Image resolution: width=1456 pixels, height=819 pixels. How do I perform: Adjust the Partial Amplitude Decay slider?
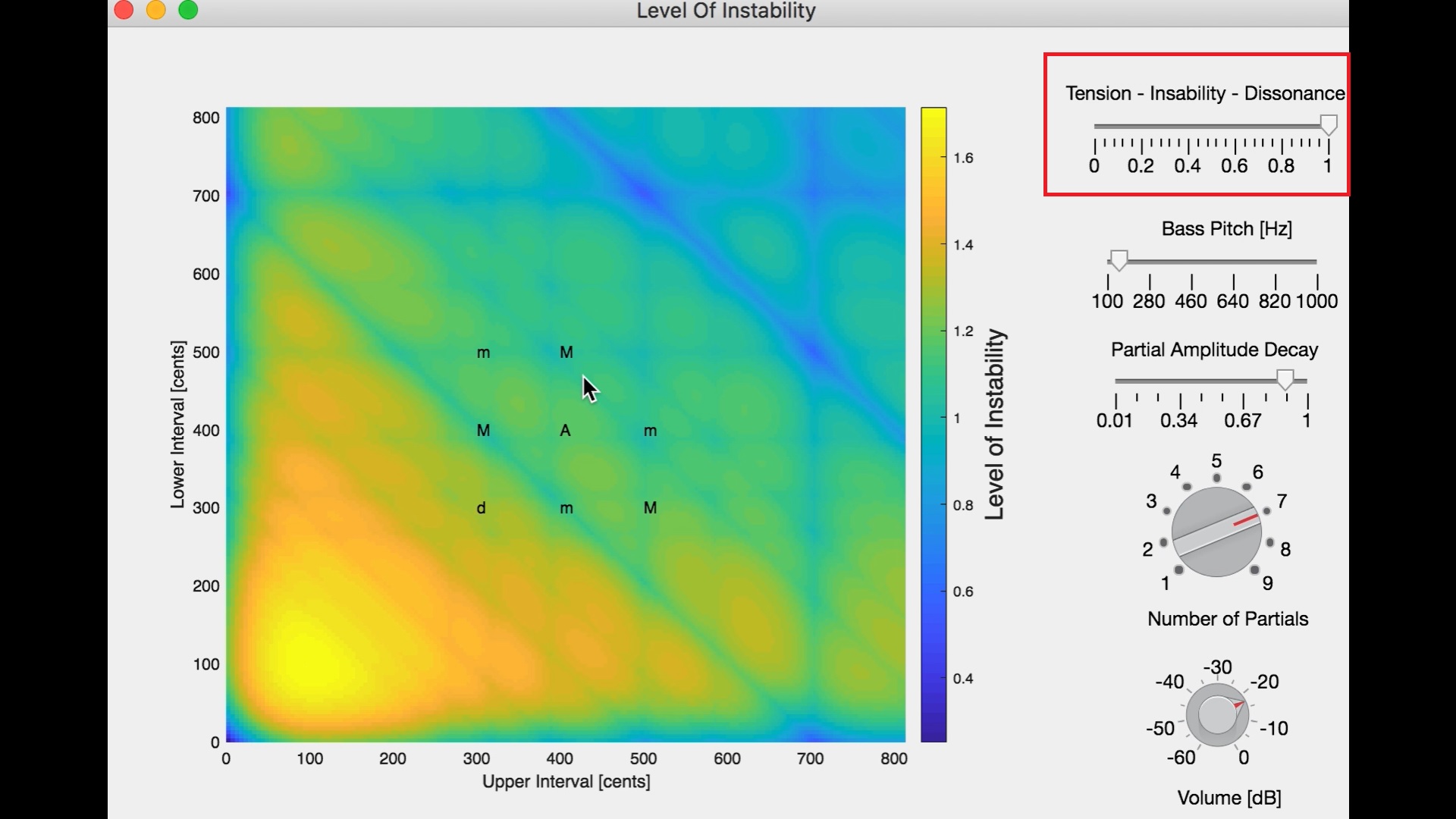tap(1287, 379)
